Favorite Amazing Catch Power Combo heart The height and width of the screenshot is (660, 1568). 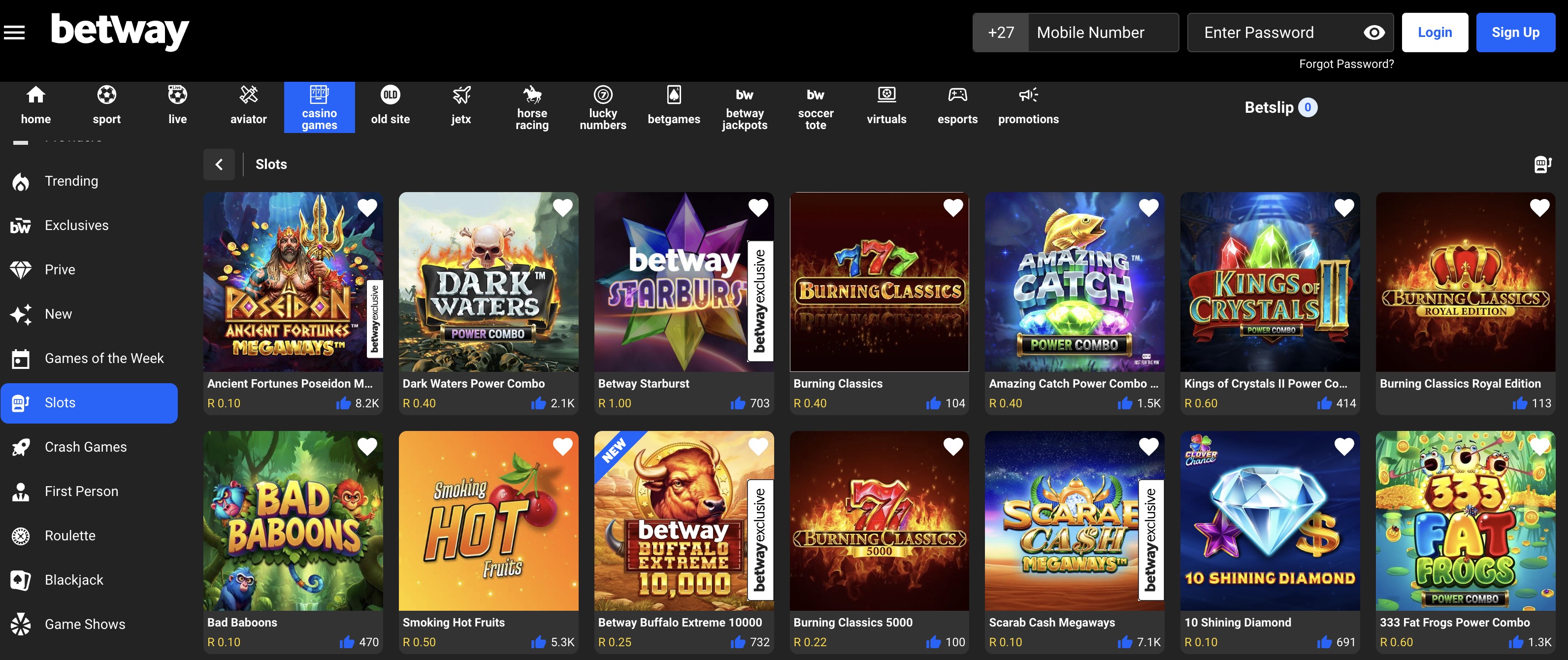pos(1148,208)
